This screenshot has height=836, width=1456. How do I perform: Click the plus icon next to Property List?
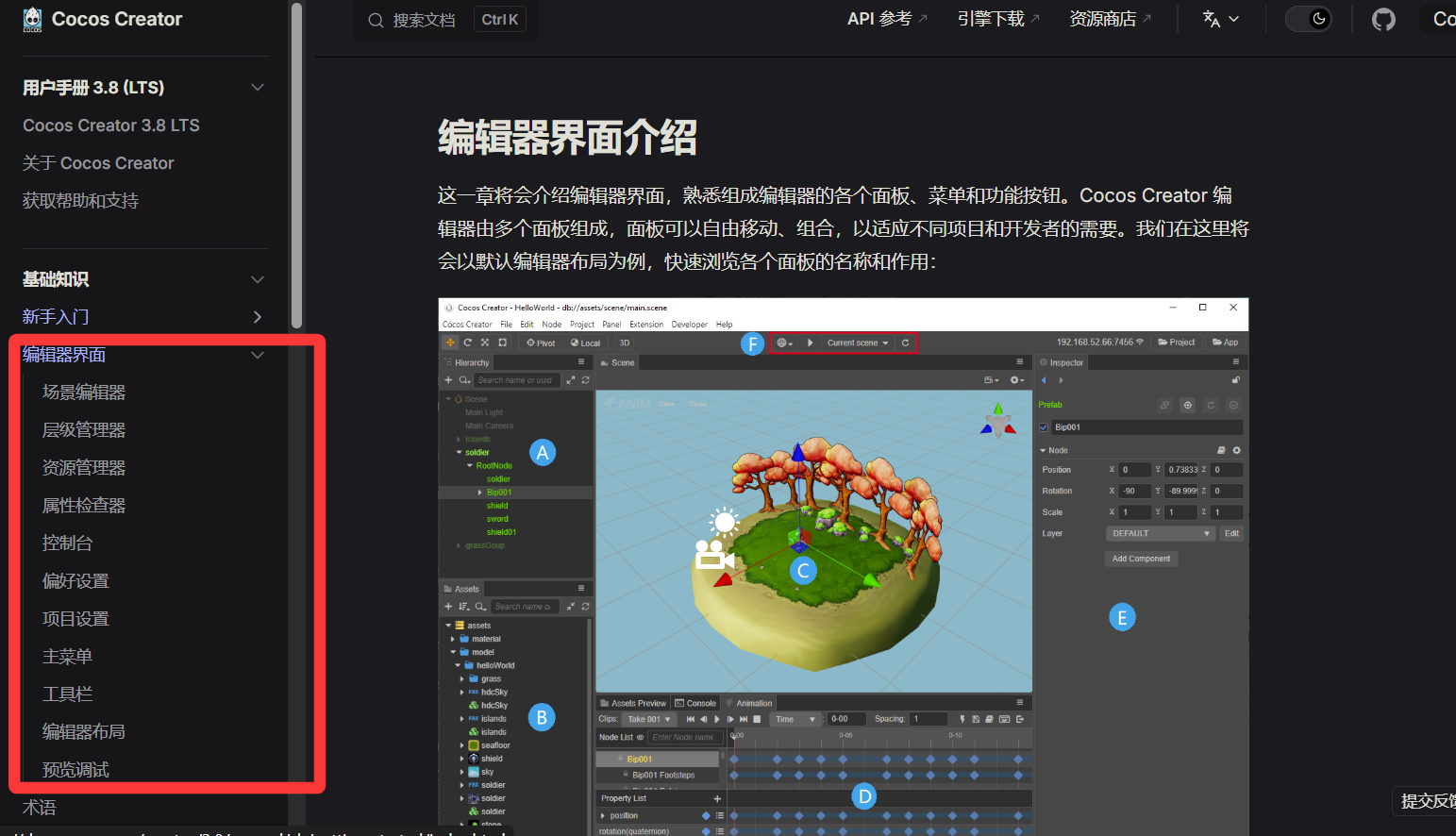click(x=717, y=798)
